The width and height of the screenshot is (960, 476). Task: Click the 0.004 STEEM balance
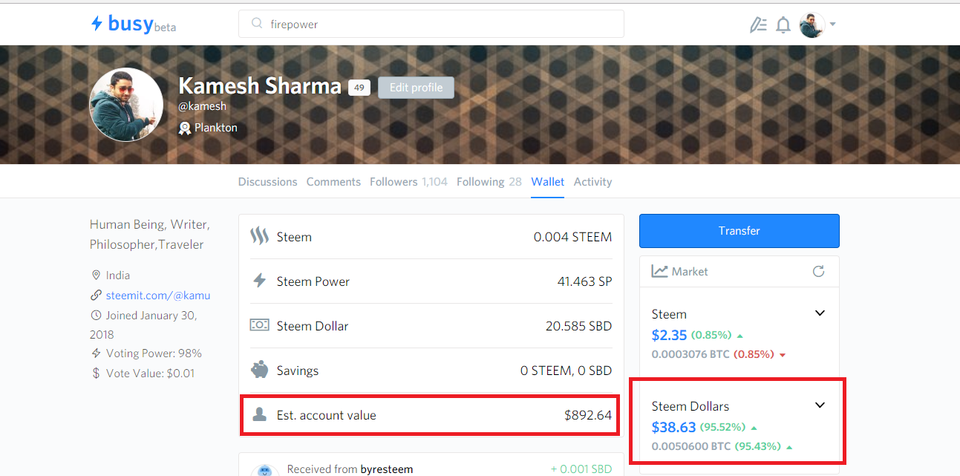click(x=572, y=236)
